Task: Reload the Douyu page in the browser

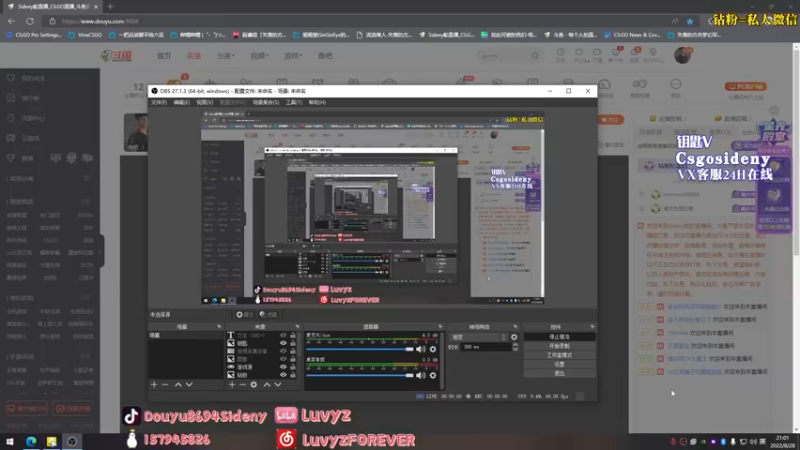Action: click(x=30, y=21)
